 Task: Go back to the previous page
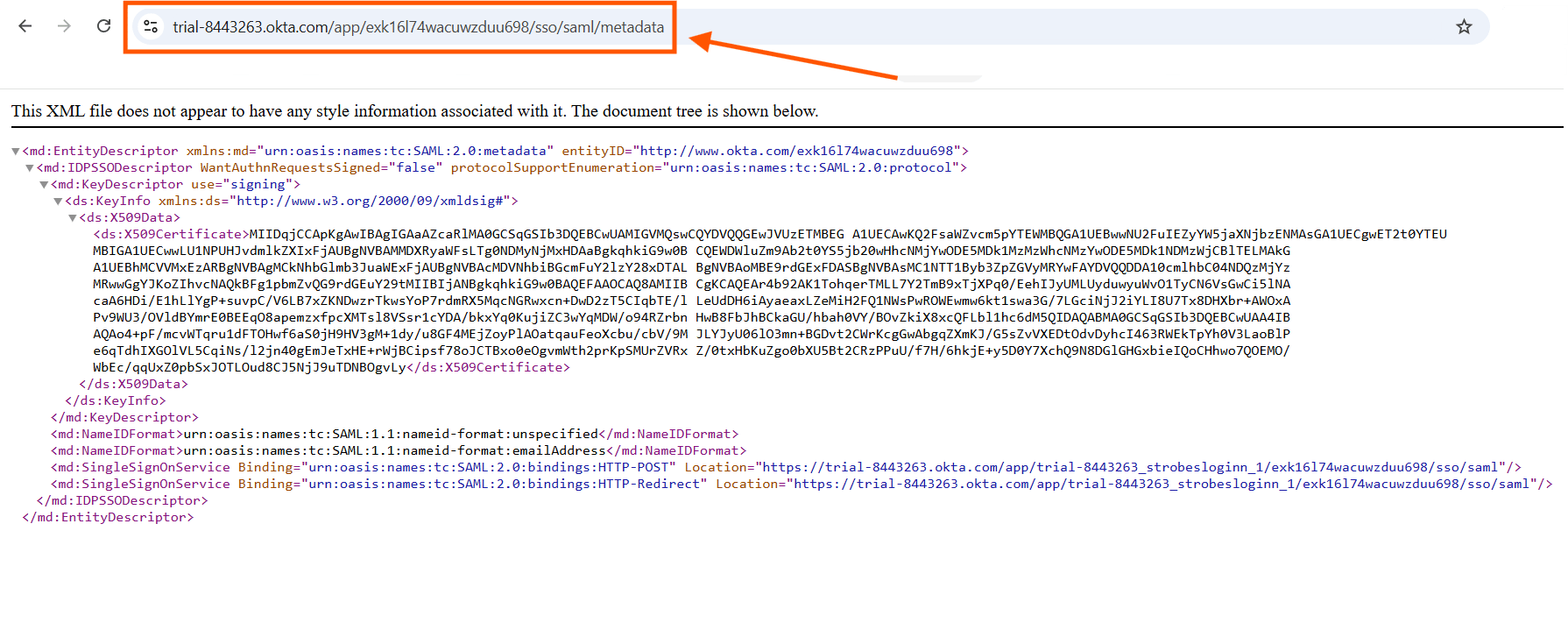pyautogui.click(x=25, y=26)
